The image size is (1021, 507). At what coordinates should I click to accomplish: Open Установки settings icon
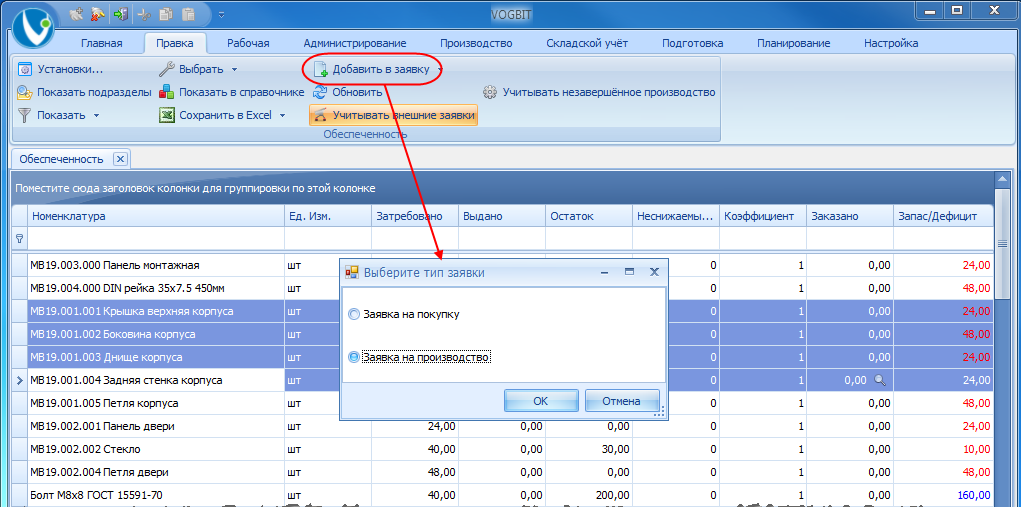(x=25, y=69)
